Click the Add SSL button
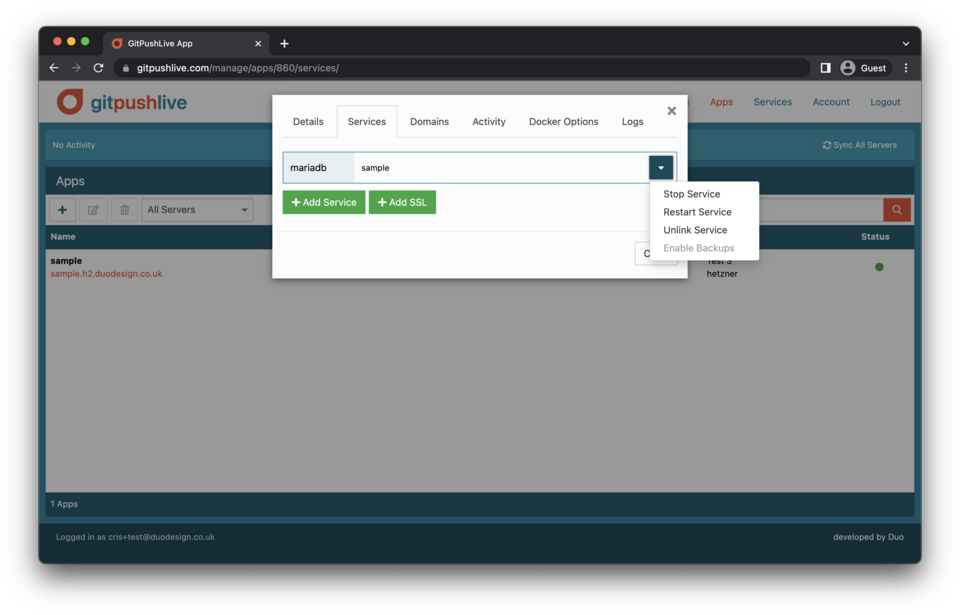This screenshot has height=615, width=960. tap(402, 202)
